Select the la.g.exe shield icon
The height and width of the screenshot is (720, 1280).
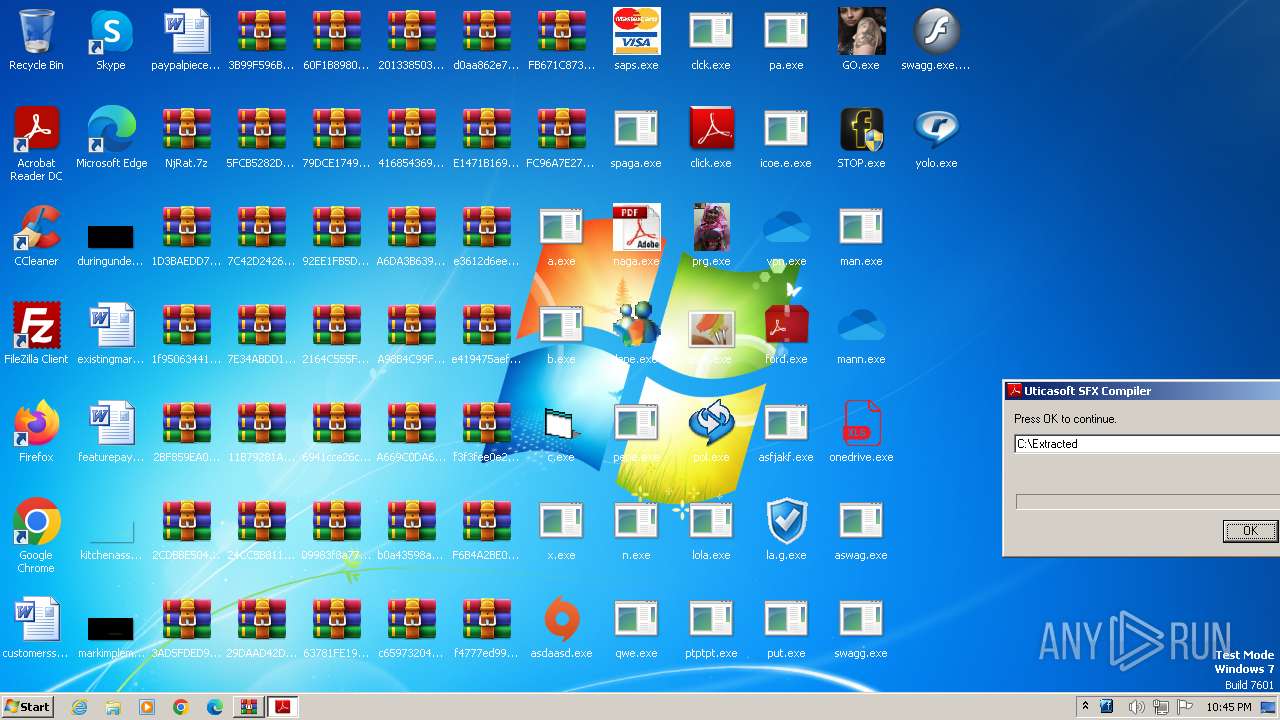point(786,521)
